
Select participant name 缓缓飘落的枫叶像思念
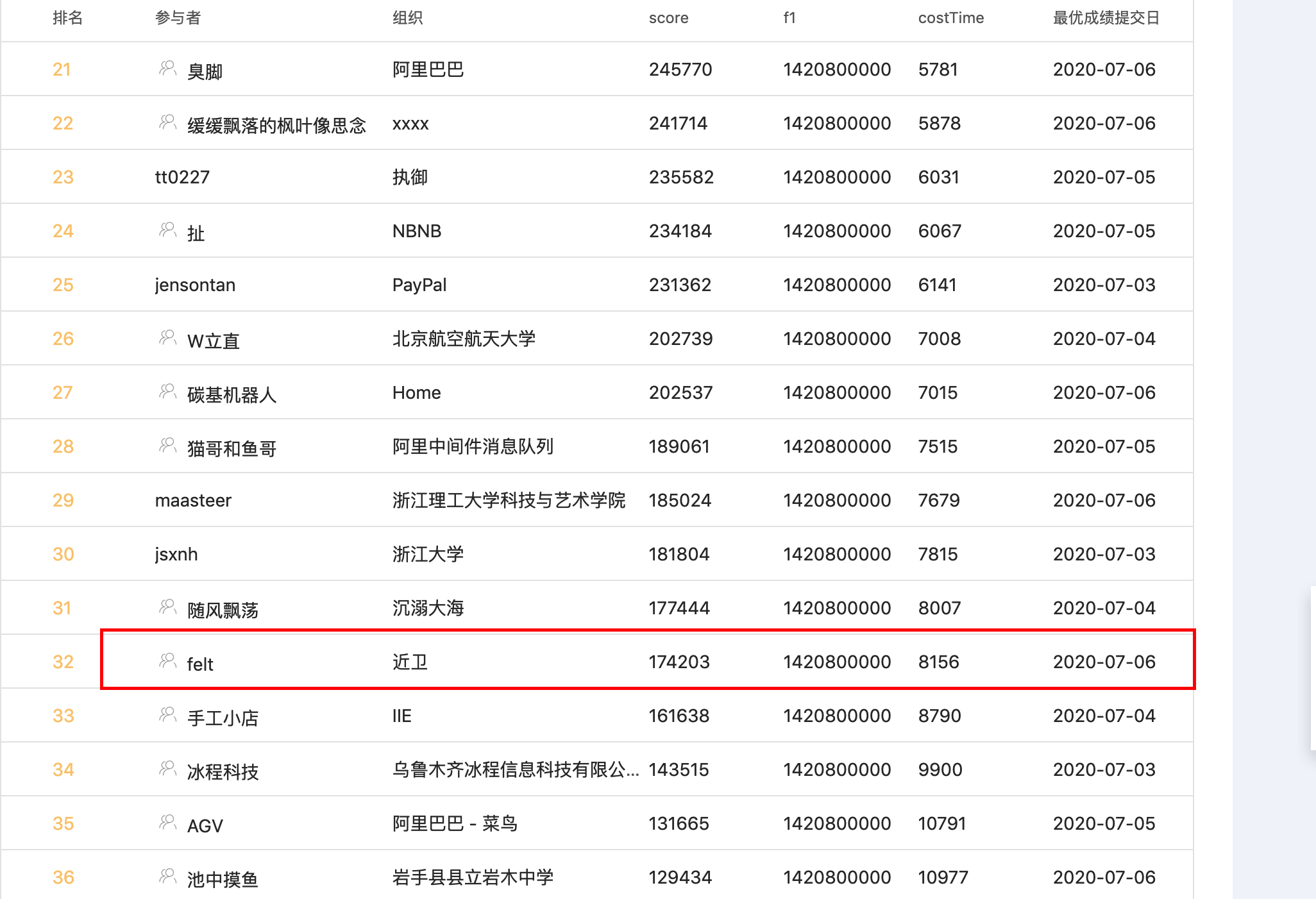click(x=277, y=126)
